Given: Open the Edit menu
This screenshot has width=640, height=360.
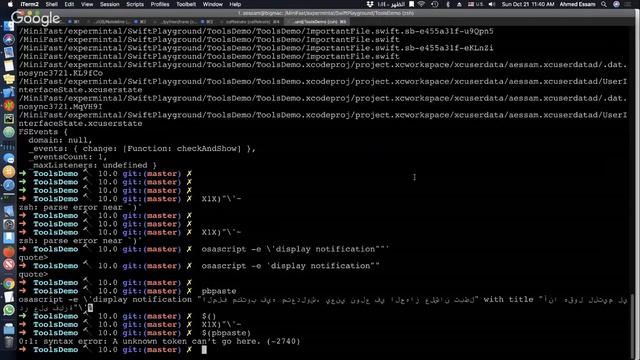Looking at the screenshot, I should (x=69, y=4).
